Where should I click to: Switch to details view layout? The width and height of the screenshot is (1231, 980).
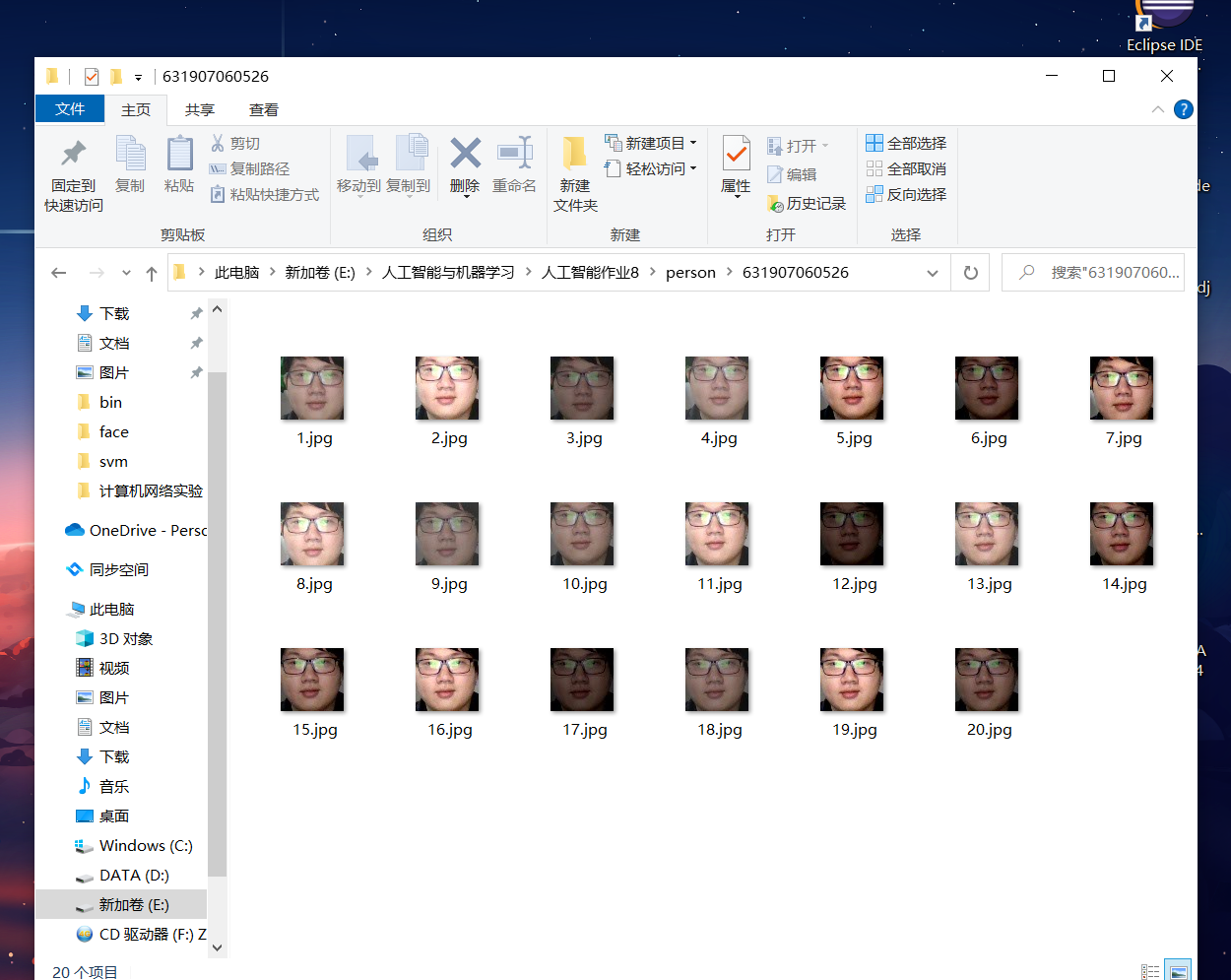point(1150,971)
